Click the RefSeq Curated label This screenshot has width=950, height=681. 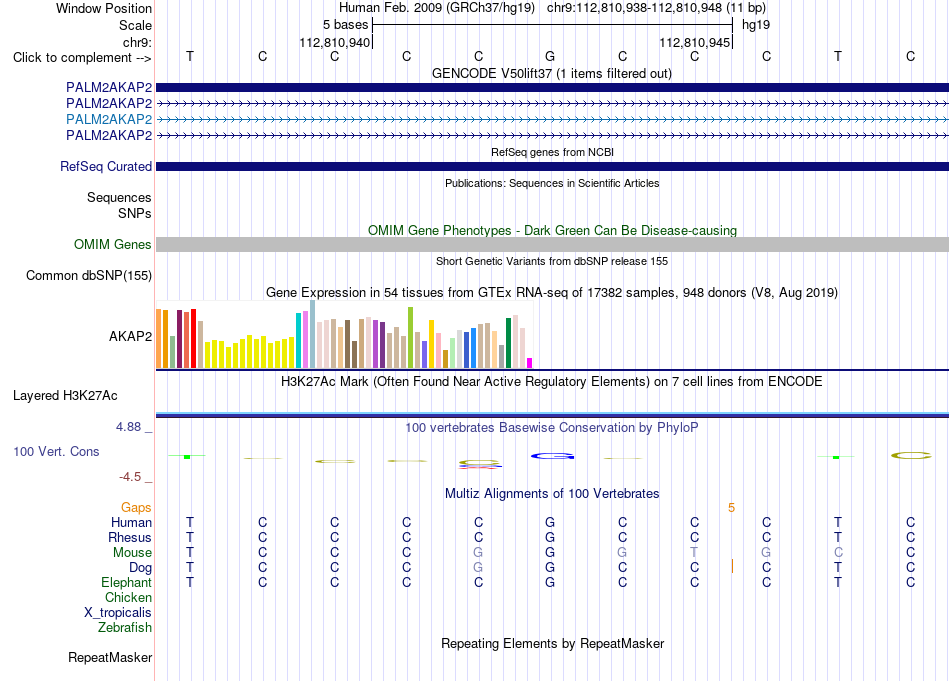106,167
